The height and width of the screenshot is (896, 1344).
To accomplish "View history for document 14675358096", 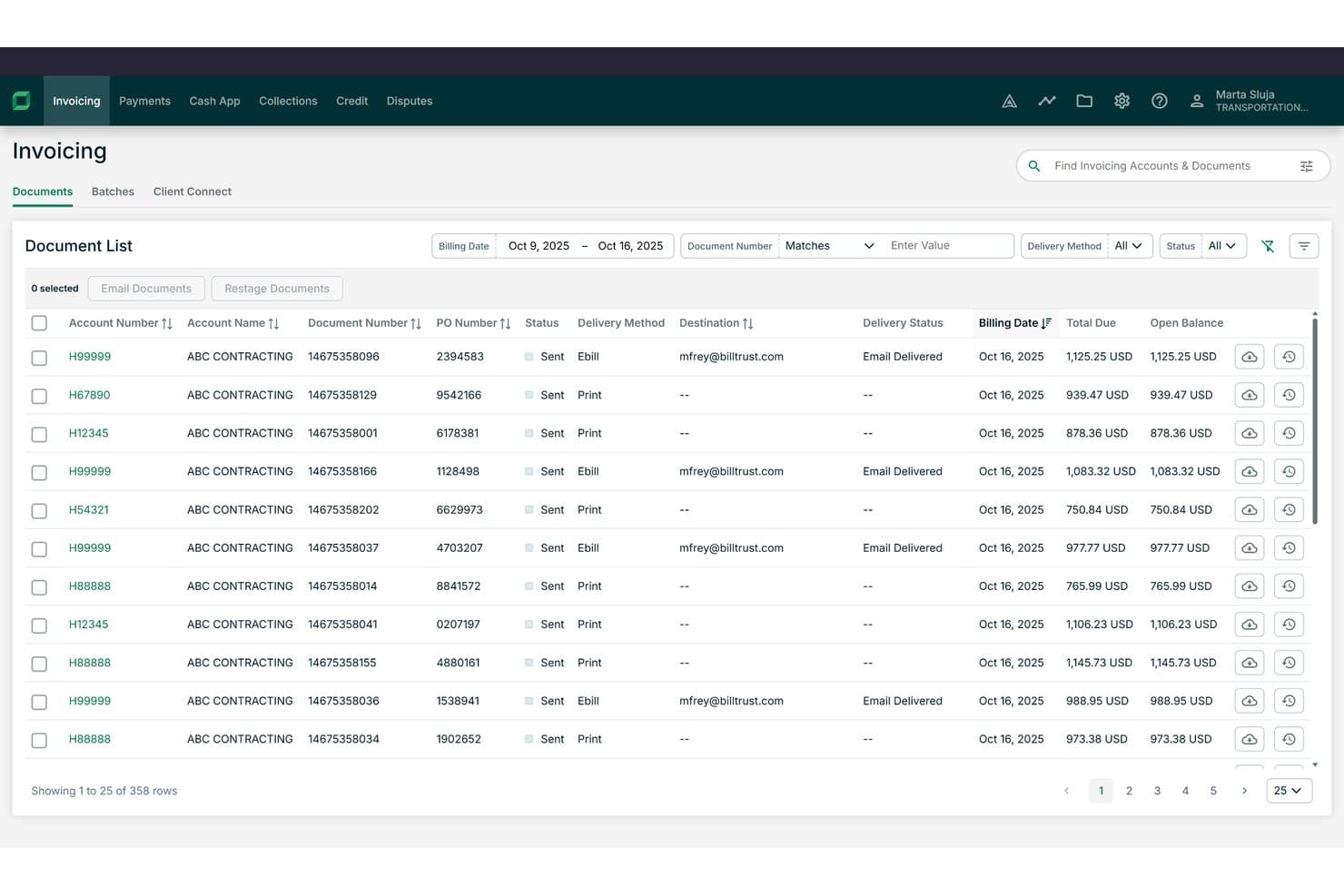I will (1289, 357).
